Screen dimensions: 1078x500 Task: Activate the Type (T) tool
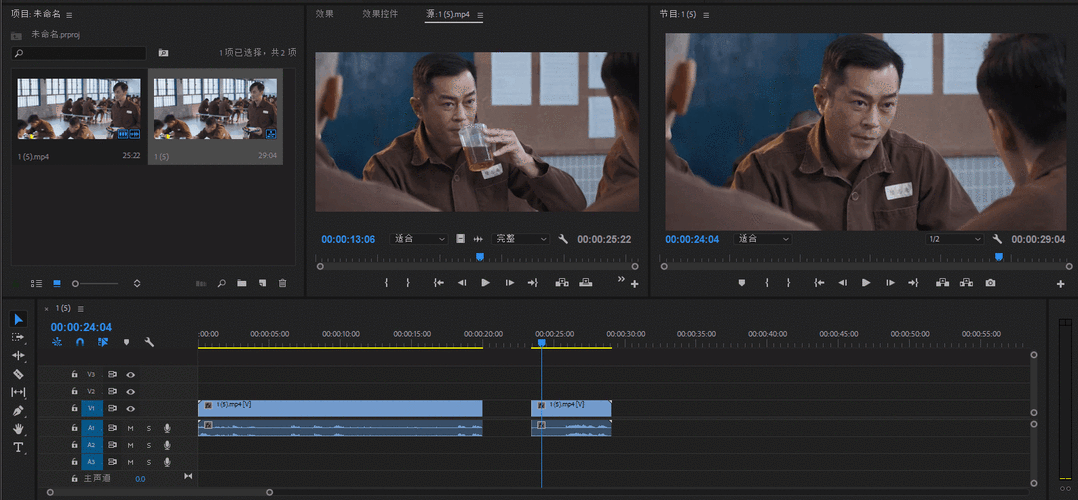pos(18,448)
